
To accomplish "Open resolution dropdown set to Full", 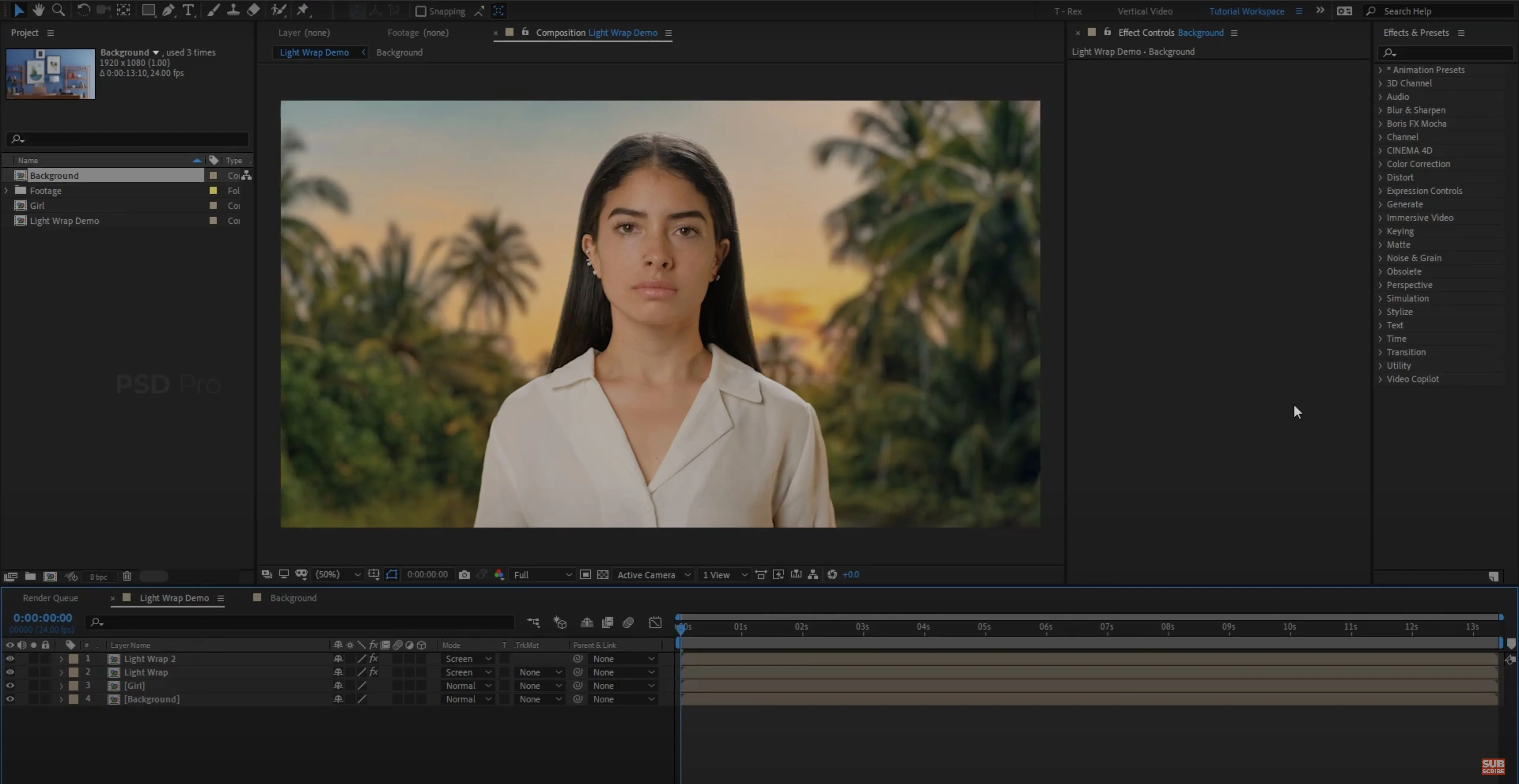I will click(x=543, y=575).
